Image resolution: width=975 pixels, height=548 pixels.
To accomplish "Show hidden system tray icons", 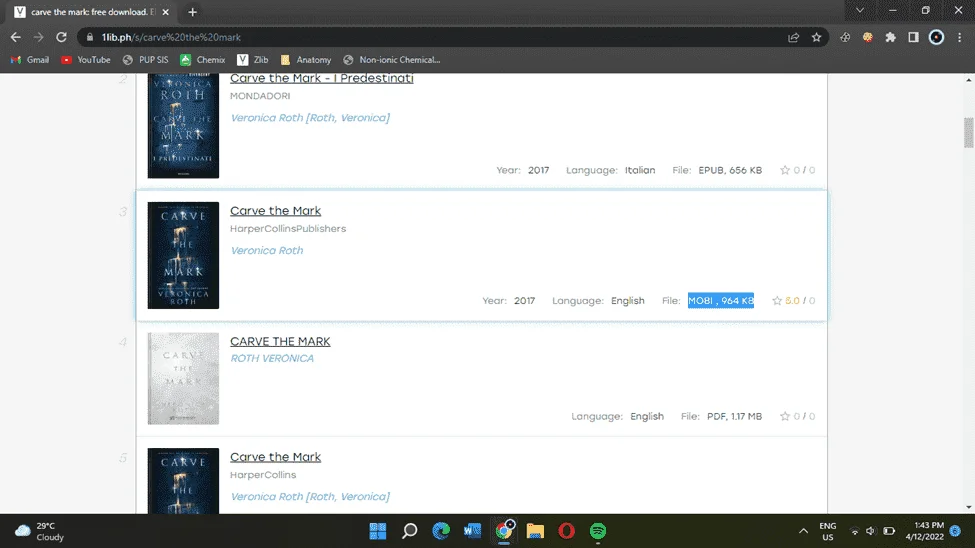I will tap(803, 531).
